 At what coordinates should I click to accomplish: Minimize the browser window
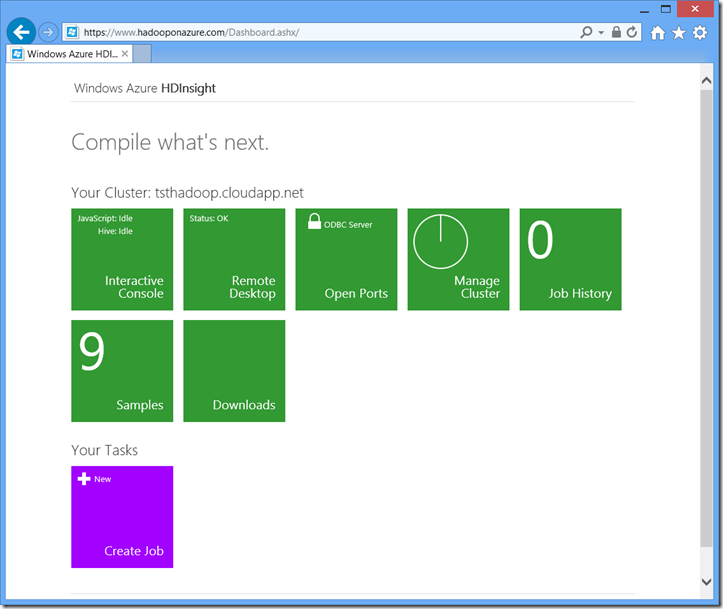click(x=645, y=10)
